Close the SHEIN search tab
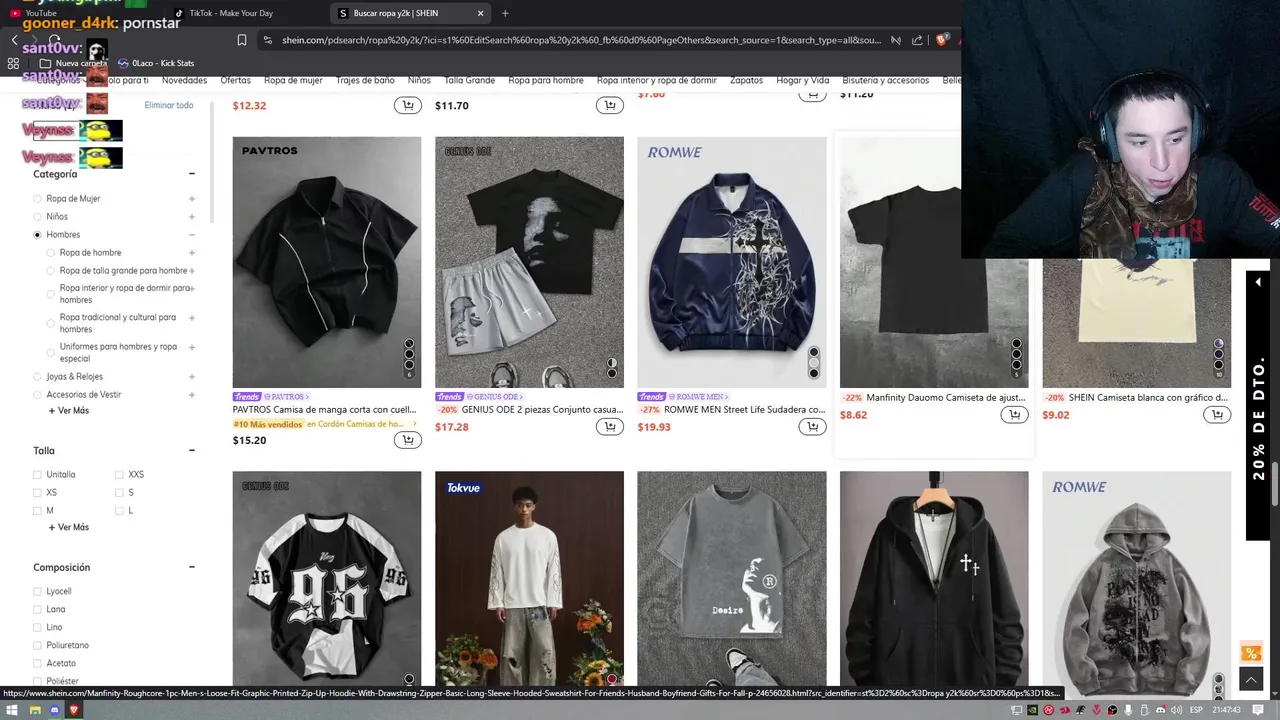The height and width of the screenshot is (720, 1280). click(x=480, y=13)
